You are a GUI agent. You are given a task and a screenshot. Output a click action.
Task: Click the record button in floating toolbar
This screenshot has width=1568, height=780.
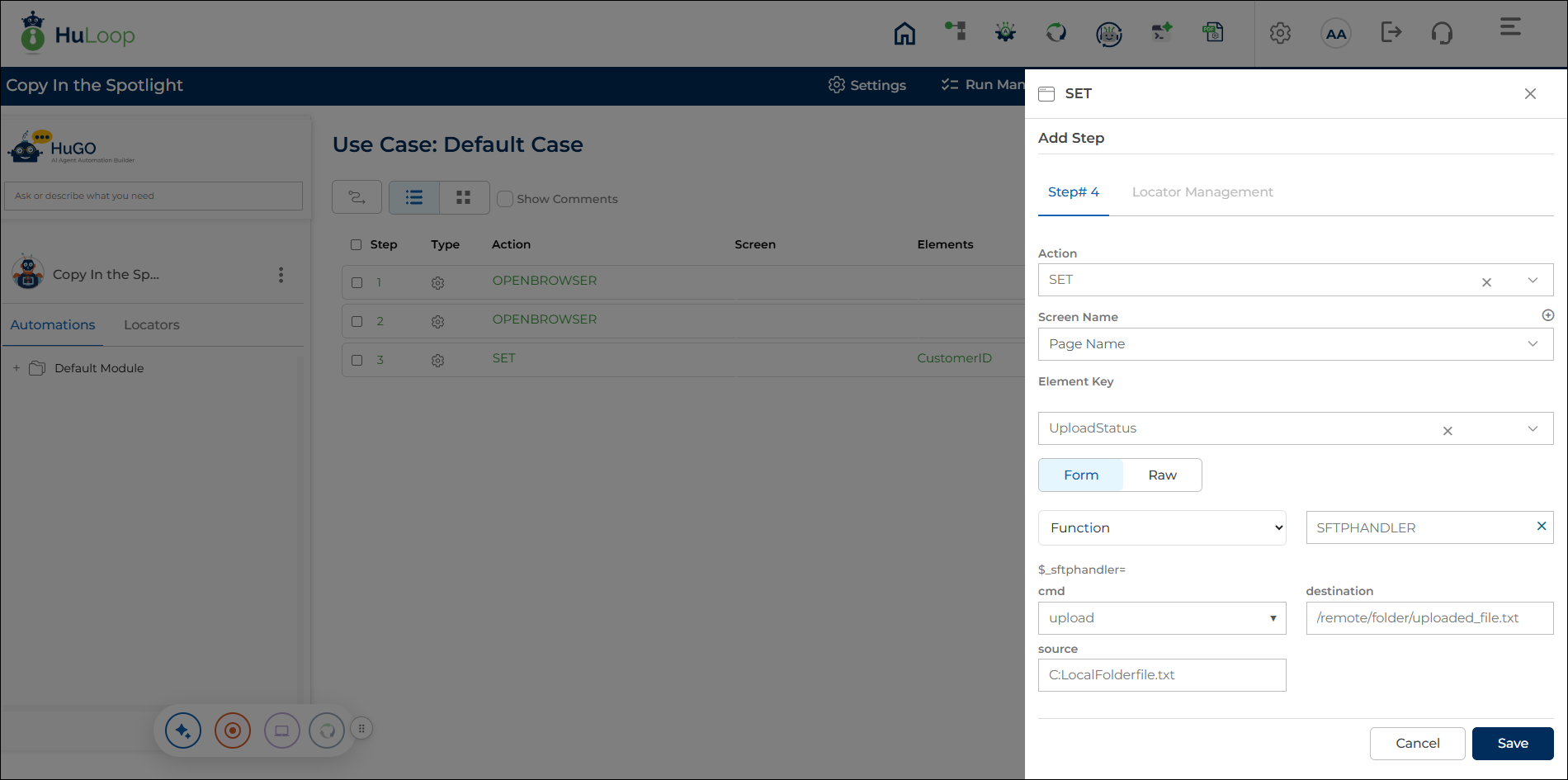[233, 730]
